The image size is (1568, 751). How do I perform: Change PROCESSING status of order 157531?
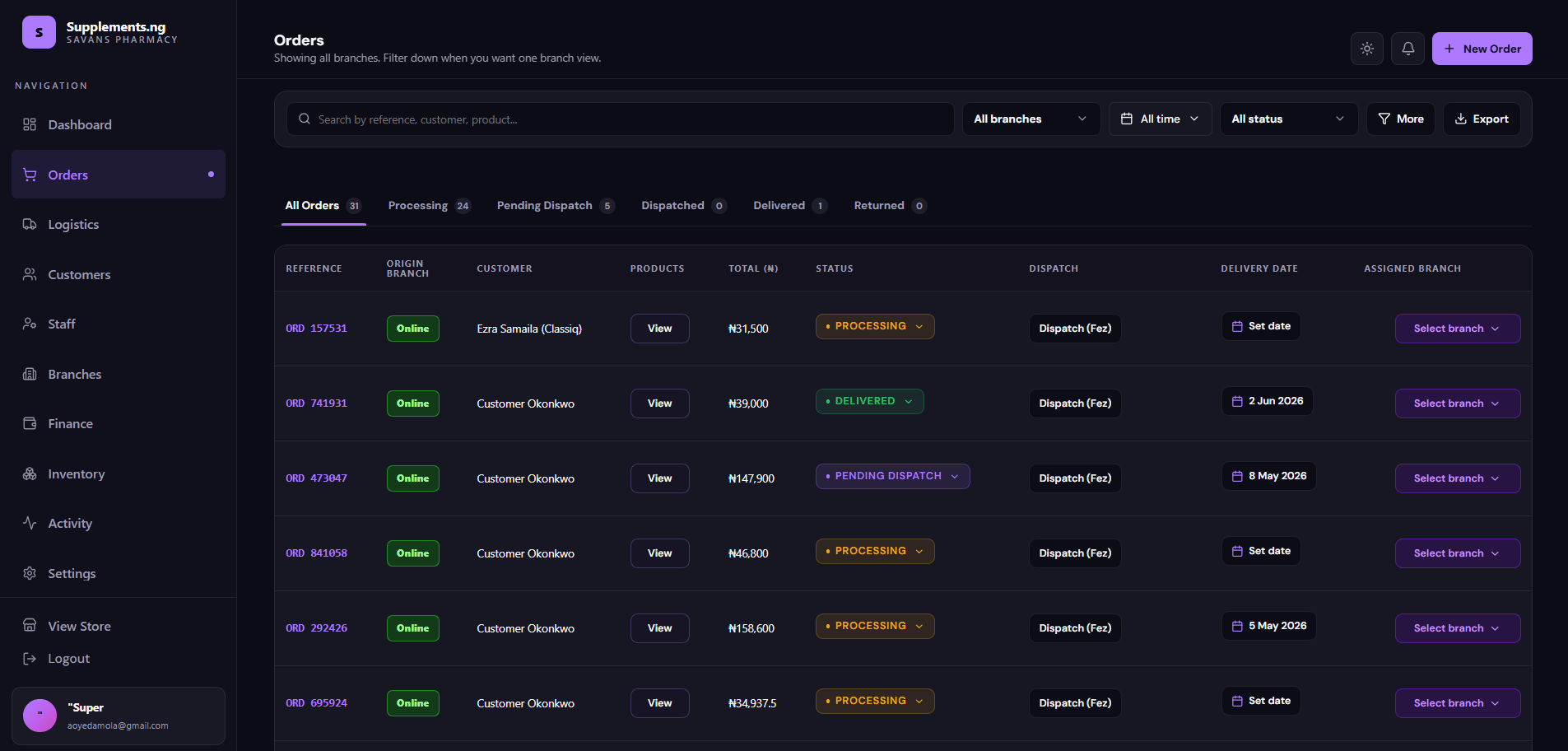tap(875, 326)
